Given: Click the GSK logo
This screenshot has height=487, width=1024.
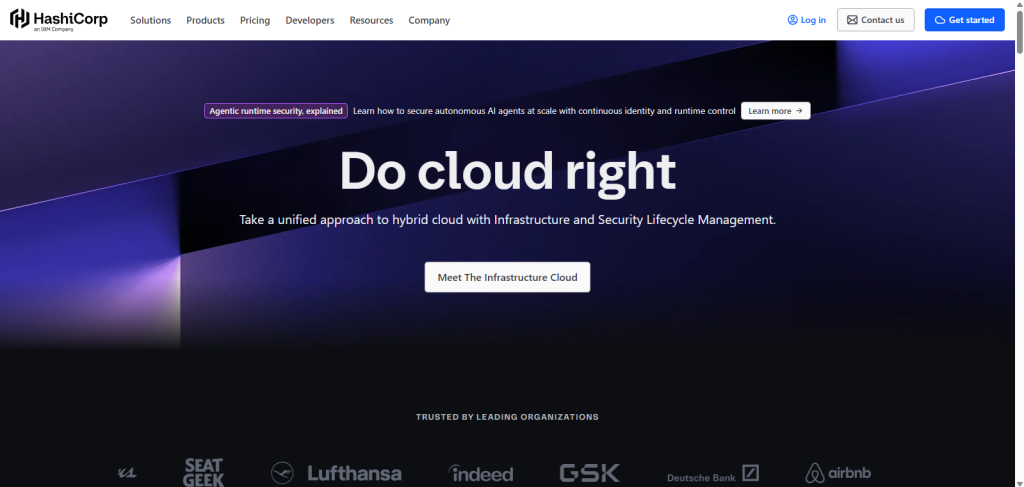Looking at the screenshot, I should coord(590,473).
